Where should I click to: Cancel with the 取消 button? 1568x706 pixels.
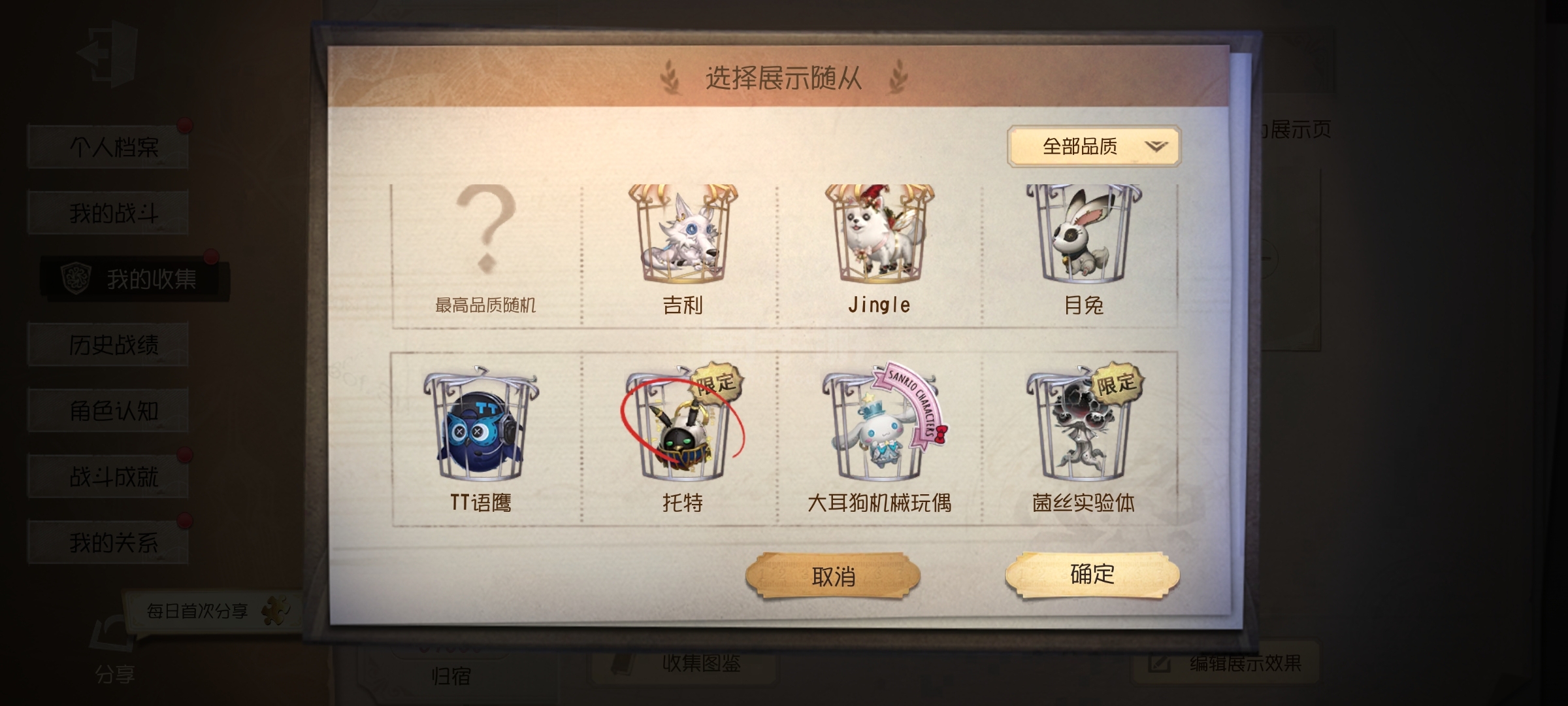[833, 577]
